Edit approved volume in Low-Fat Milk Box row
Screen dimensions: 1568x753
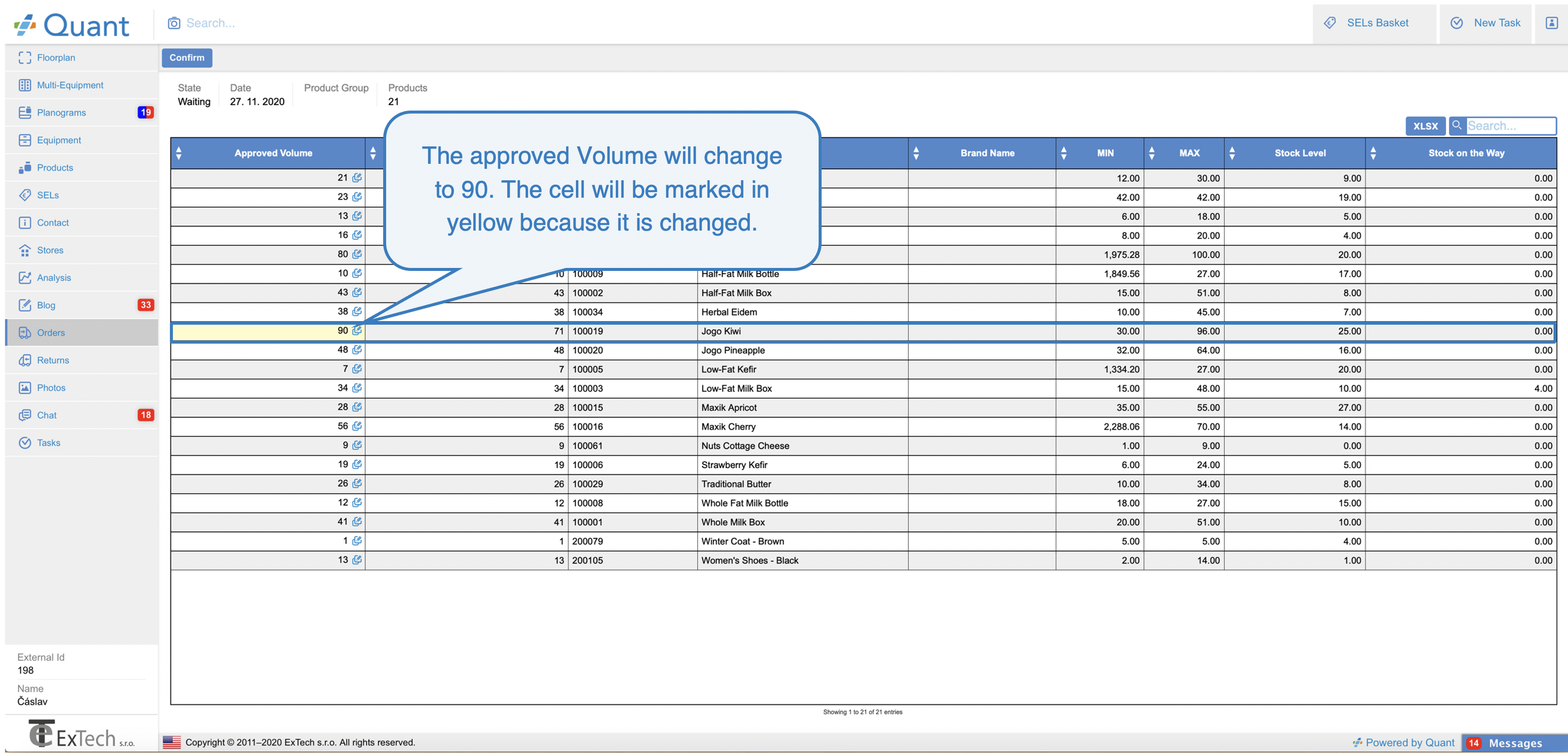(357, 388)
